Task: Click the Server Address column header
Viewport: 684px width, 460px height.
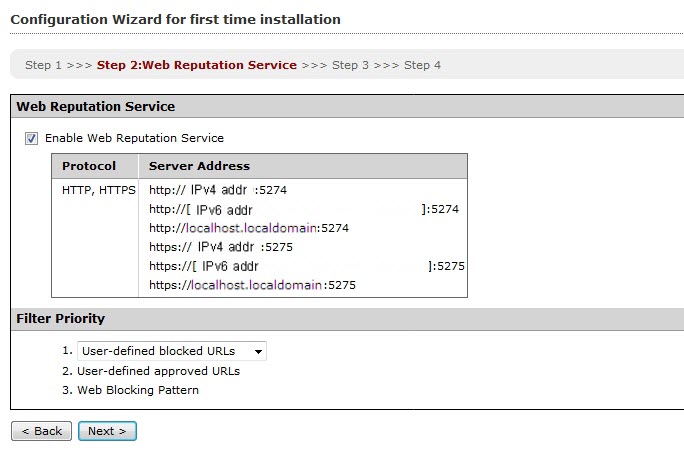Action: tap(199, 166)
